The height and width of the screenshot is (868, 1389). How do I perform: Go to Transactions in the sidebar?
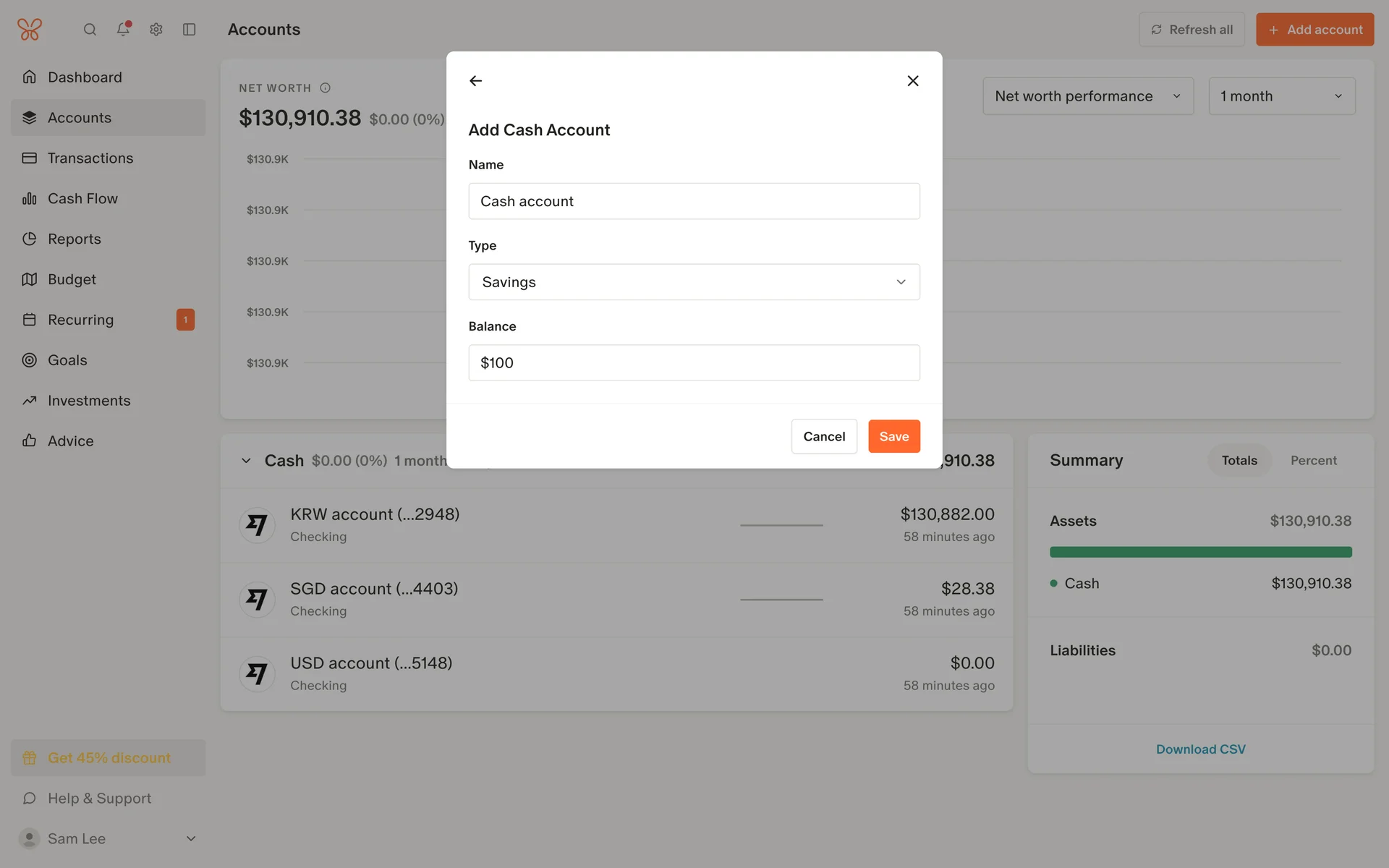point(90,158)
